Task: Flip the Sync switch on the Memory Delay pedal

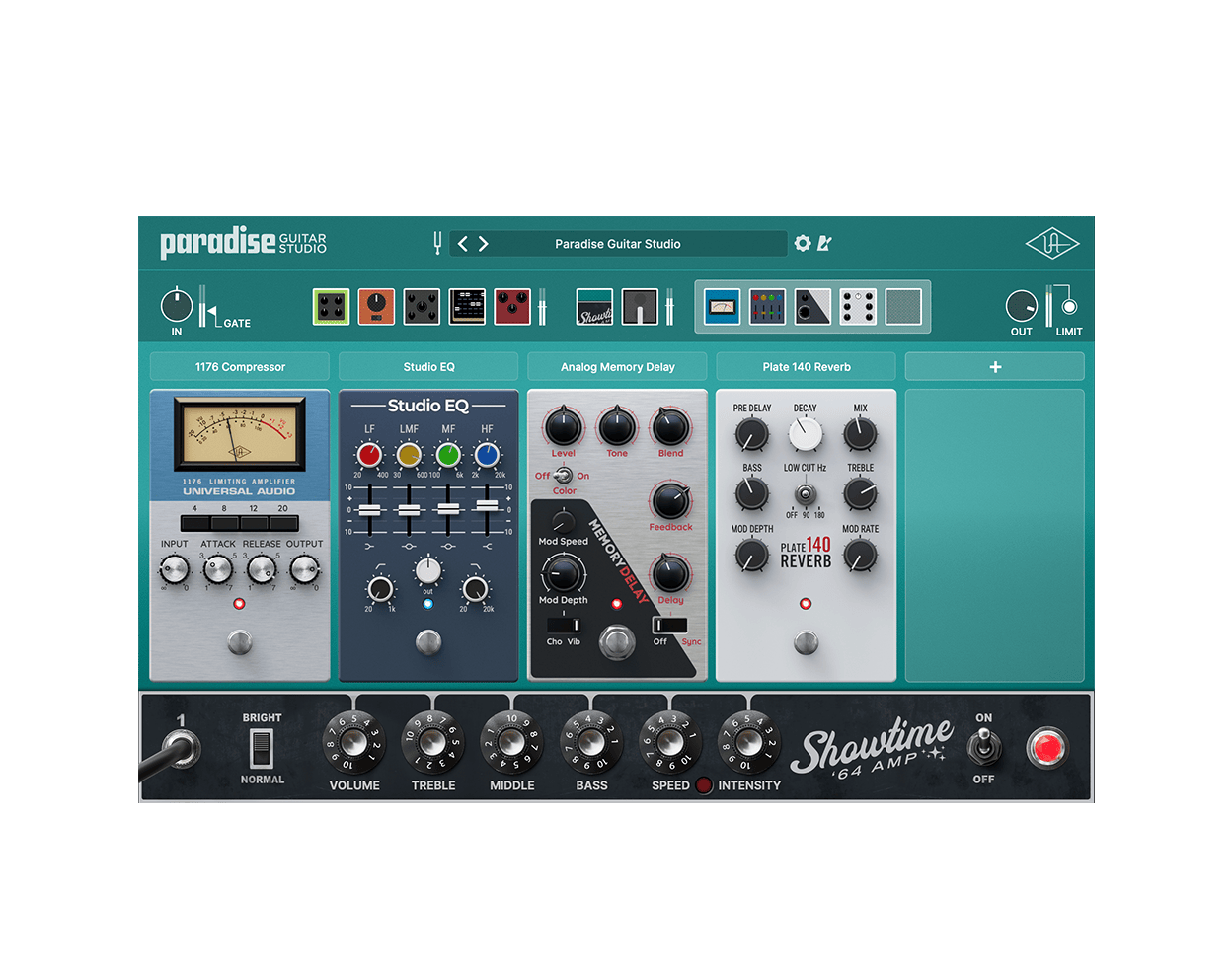Action: coord(671,623)
